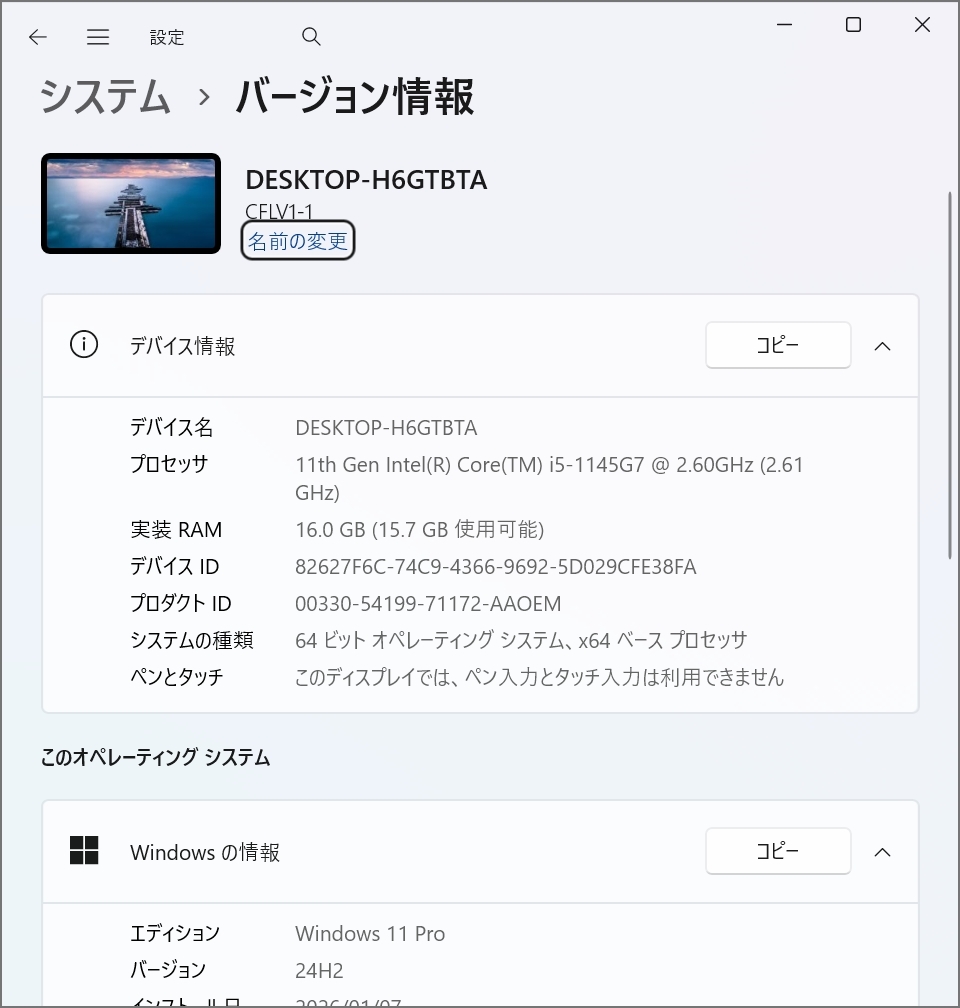
Task: Select the システム breadcrumb link
Action: (x=104, y=97)
